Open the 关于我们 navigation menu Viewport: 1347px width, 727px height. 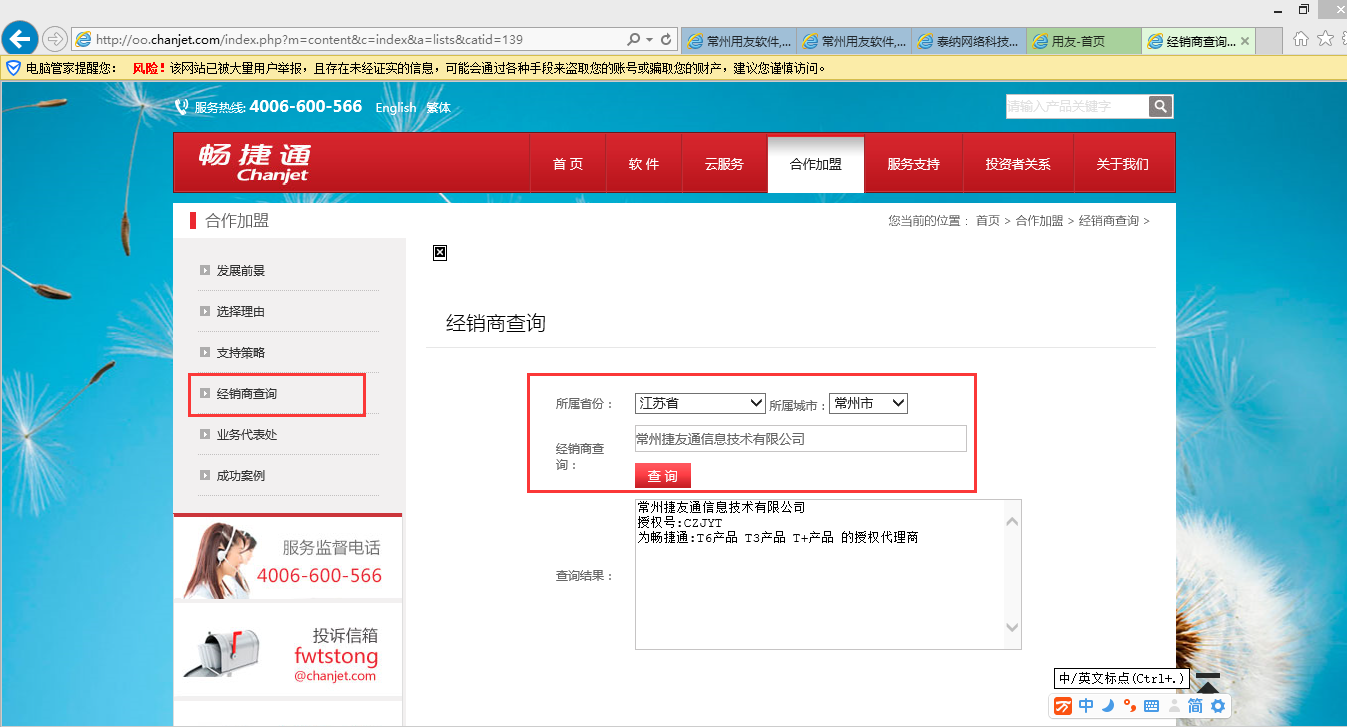click(1123, 164)
